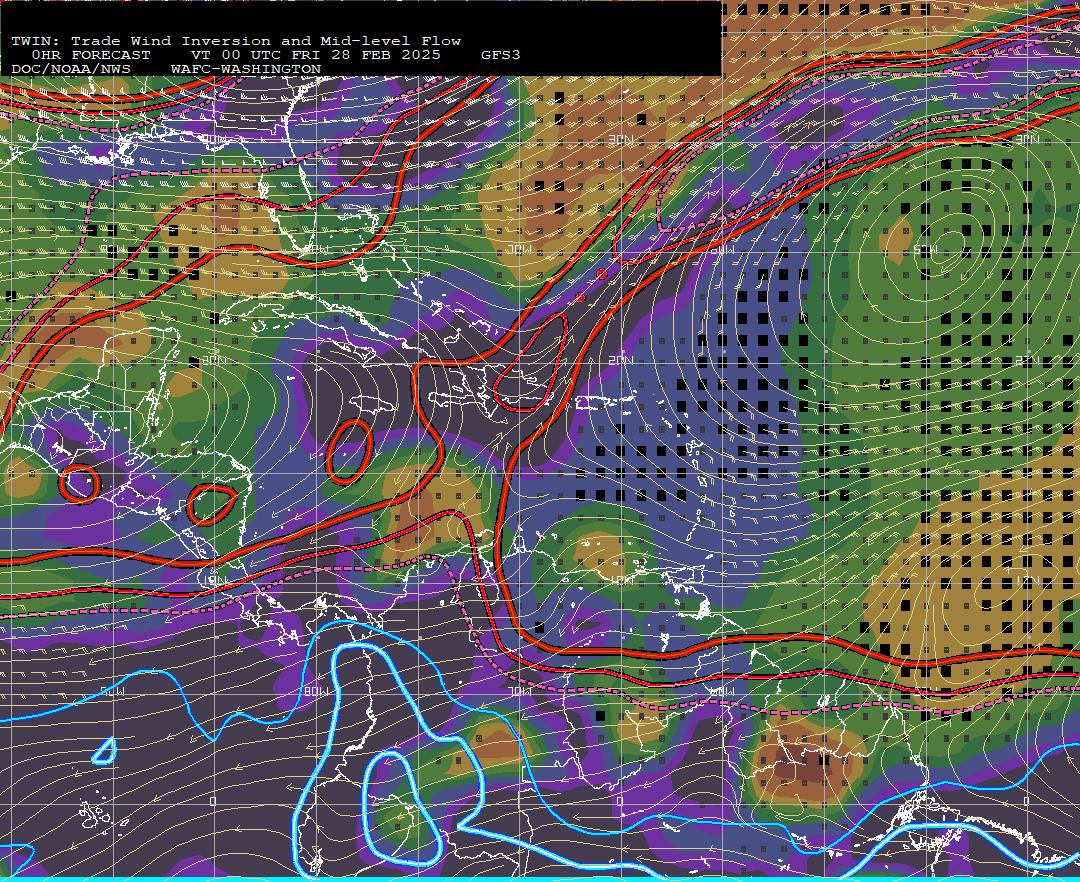The width and height of the screenshot is (1080, 882).
Task: Select the '0HR FORECAST' header text
Action: 90,55
